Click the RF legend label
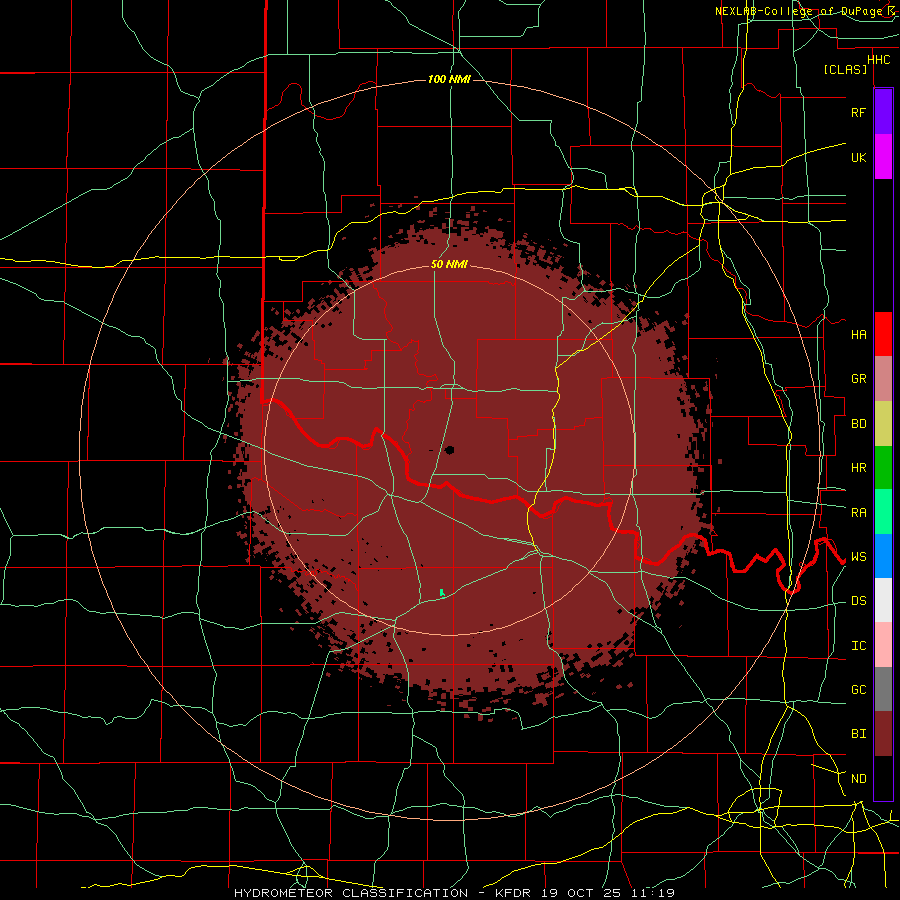 pos(858,112)
